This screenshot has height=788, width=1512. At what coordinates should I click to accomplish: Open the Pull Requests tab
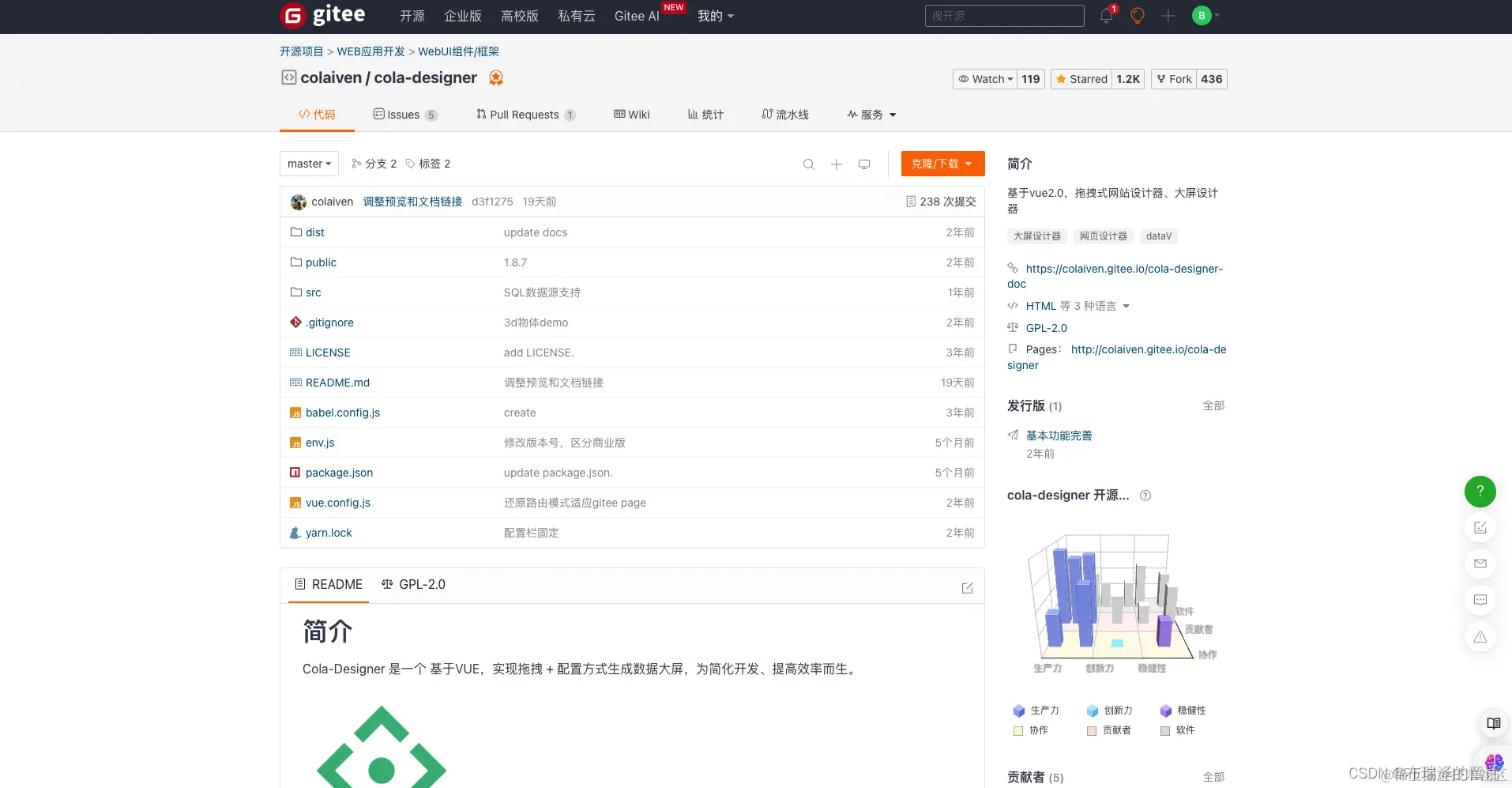coord(525,115)
